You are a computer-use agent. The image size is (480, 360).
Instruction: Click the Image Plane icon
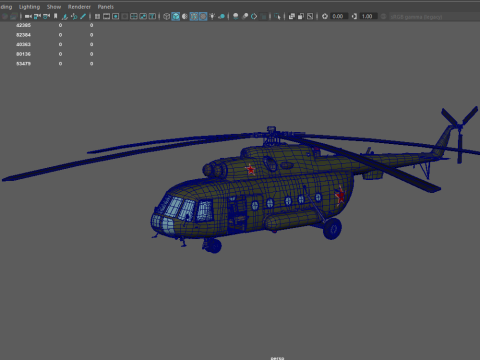[x=65, y=16]
